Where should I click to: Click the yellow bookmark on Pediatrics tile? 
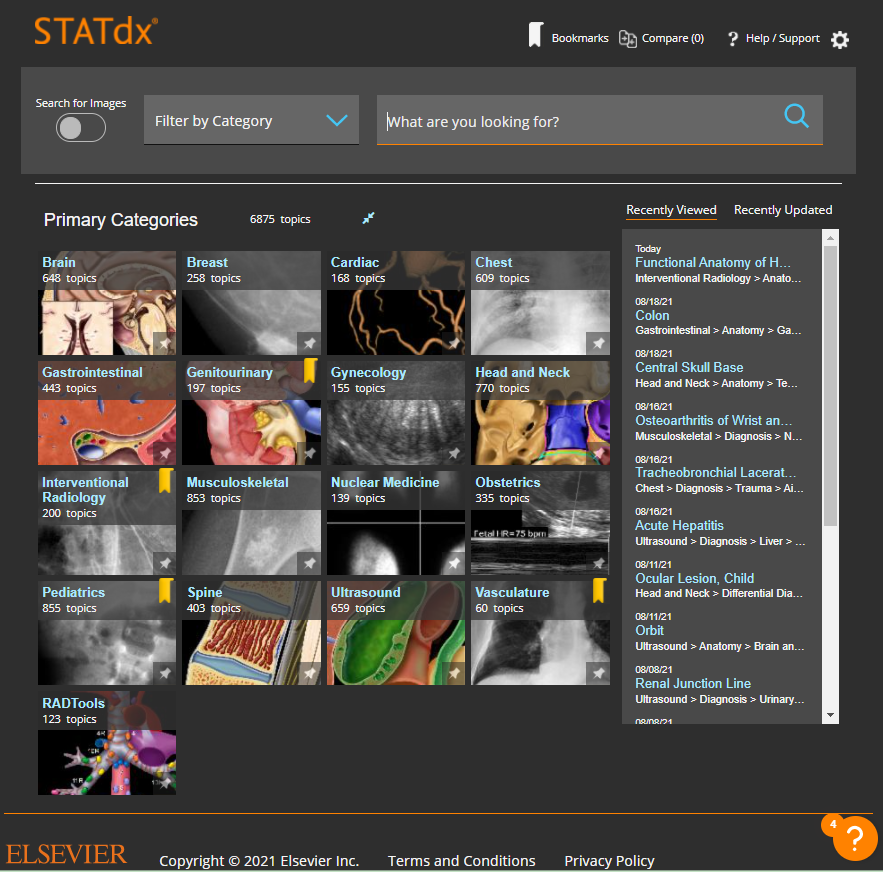click(165, 590)
